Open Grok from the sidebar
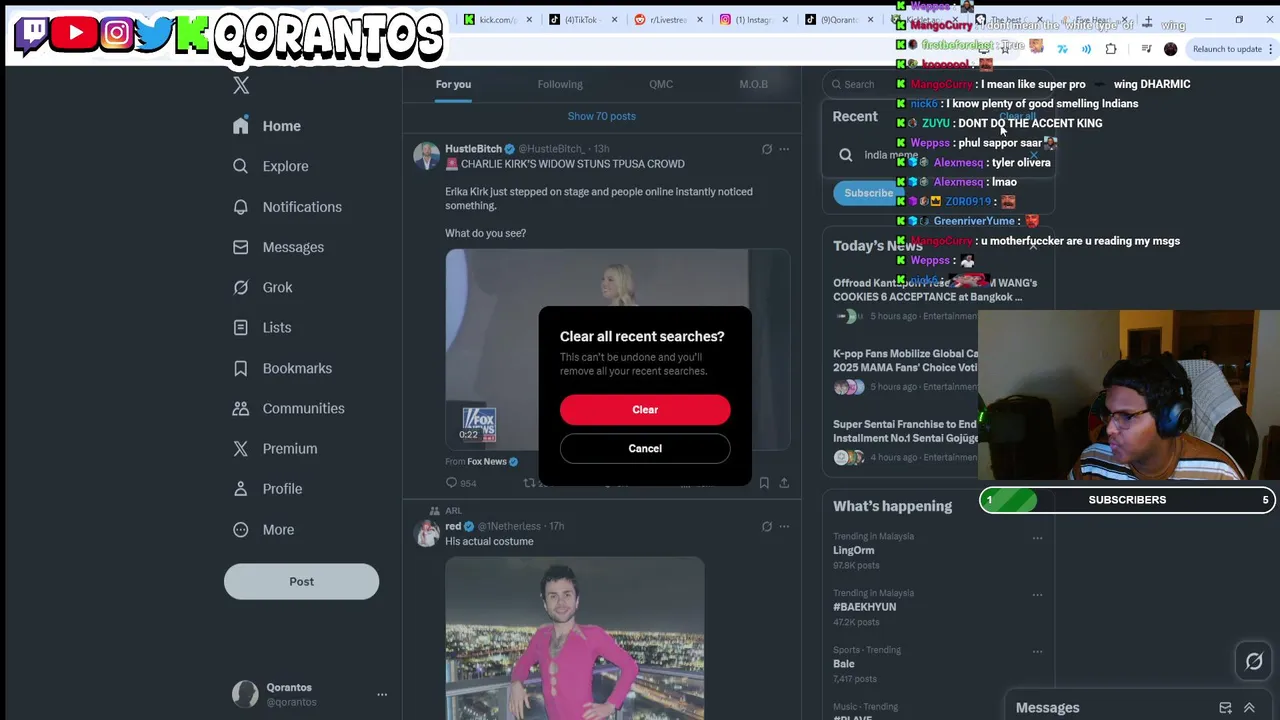The height and width of the screenshot is (720, 1280). tap(263, 287)
